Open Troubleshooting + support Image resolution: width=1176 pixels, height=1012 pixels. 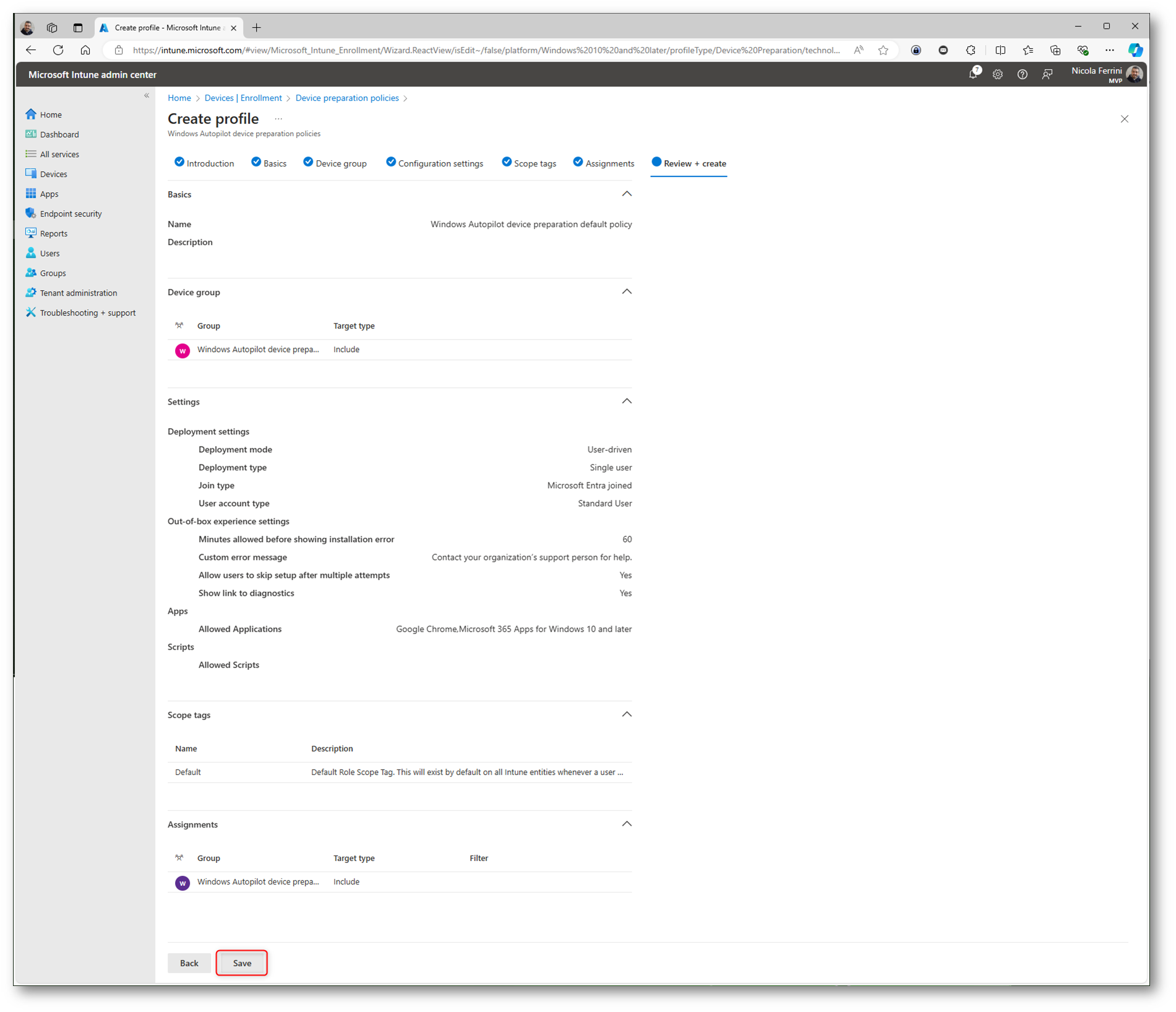(80, 312)
